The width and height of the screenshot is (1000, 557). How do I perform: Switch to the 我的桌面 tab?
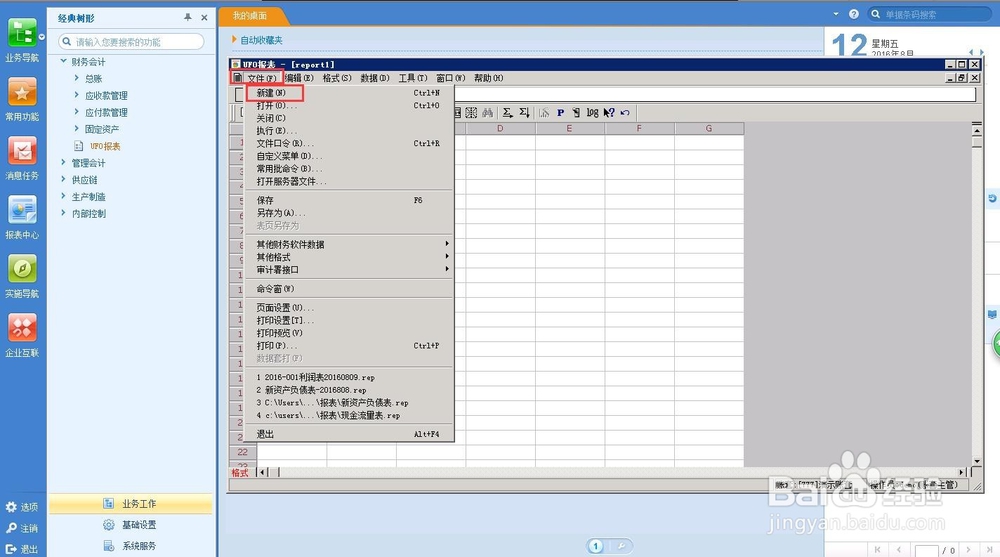click(x=249, y=16)
